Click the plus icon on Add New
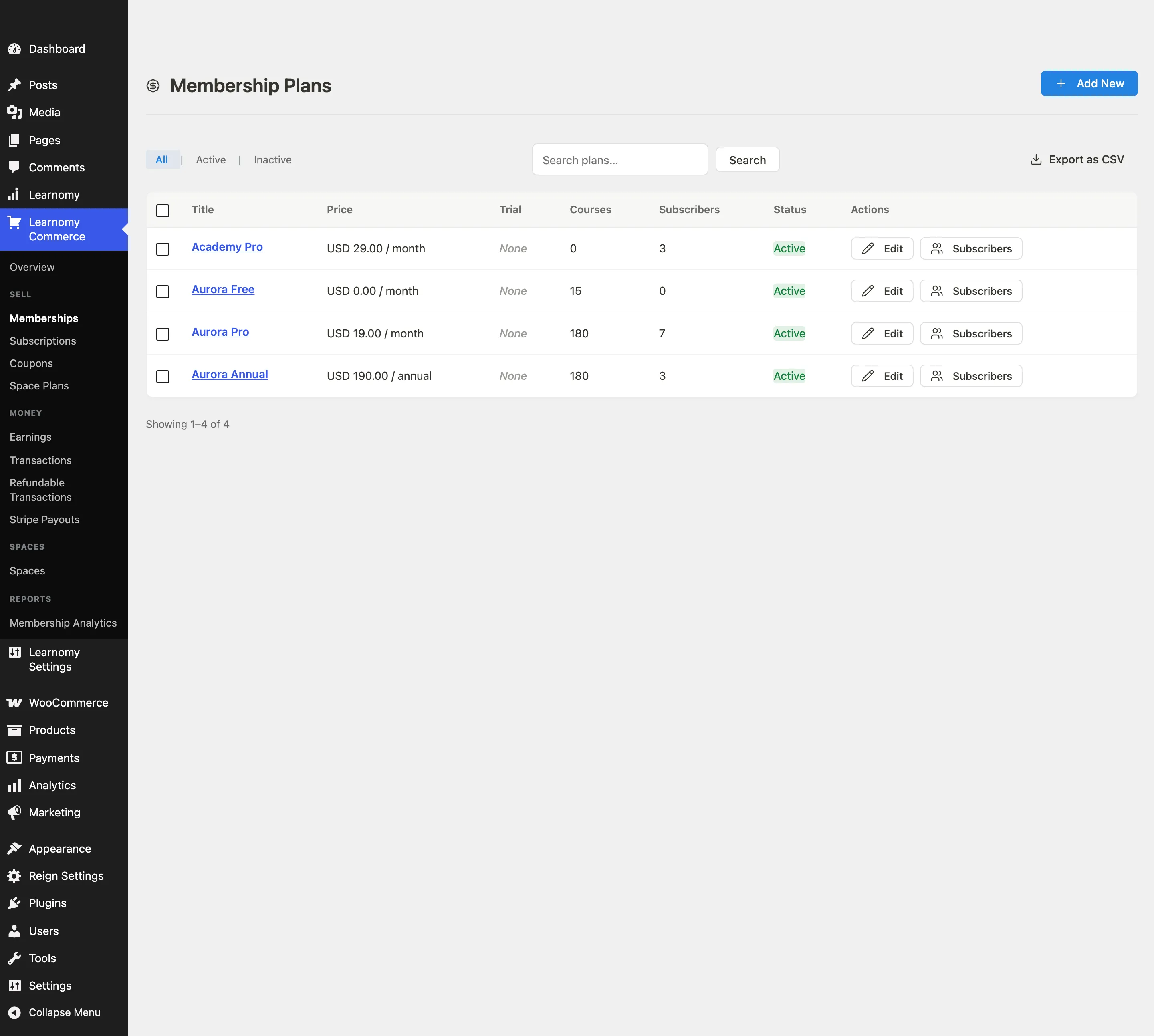 1061,84
